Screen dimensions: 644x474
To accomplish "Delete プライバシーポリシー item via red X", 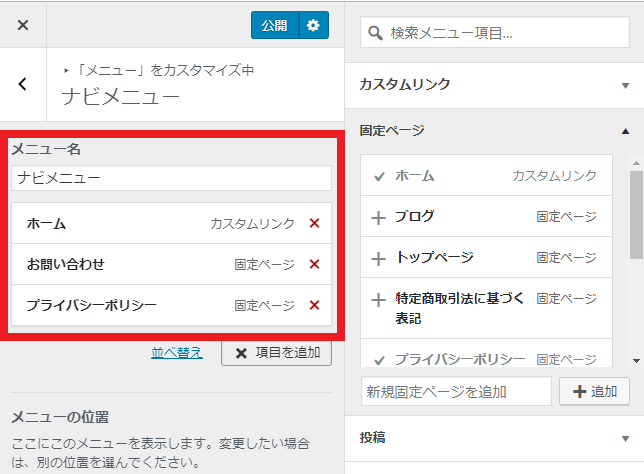I will click(314, 305).
